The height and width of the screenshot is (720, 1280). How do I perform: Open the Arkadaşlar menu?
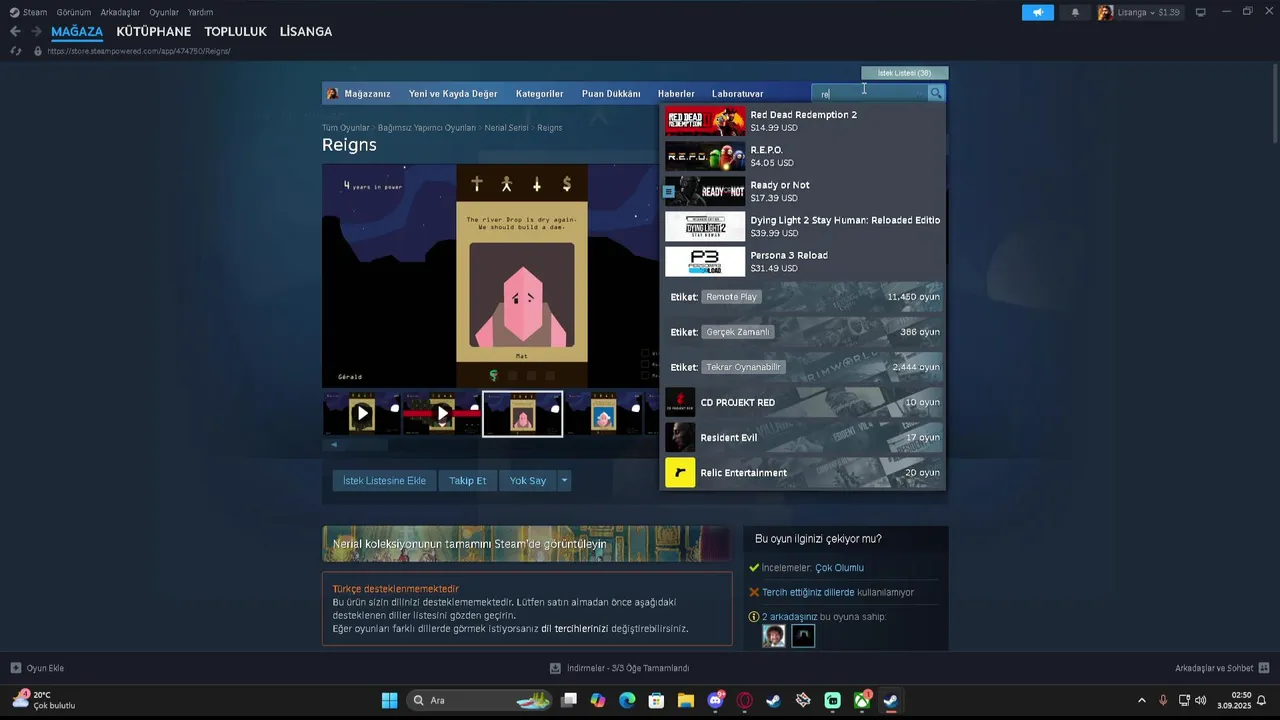(120, 12)
